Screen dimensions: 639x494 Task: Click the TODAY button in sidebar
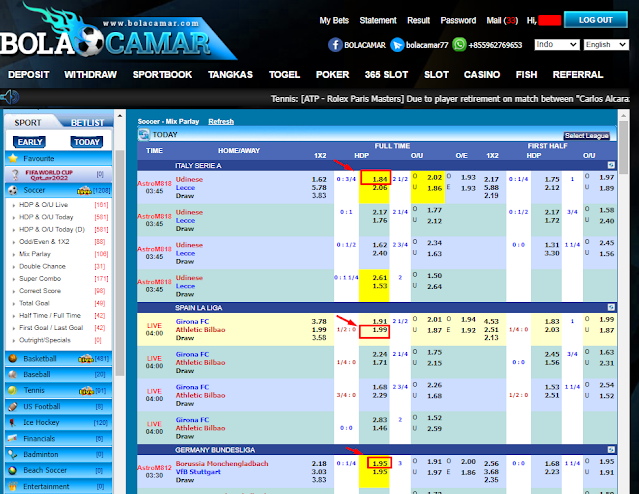point(87,142)
